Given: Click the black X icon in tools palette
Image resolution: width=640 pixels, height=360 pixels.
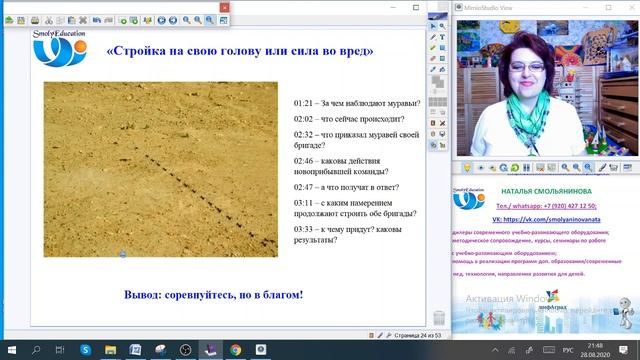Looking at the screenshot, I should [x=442, y=123].
